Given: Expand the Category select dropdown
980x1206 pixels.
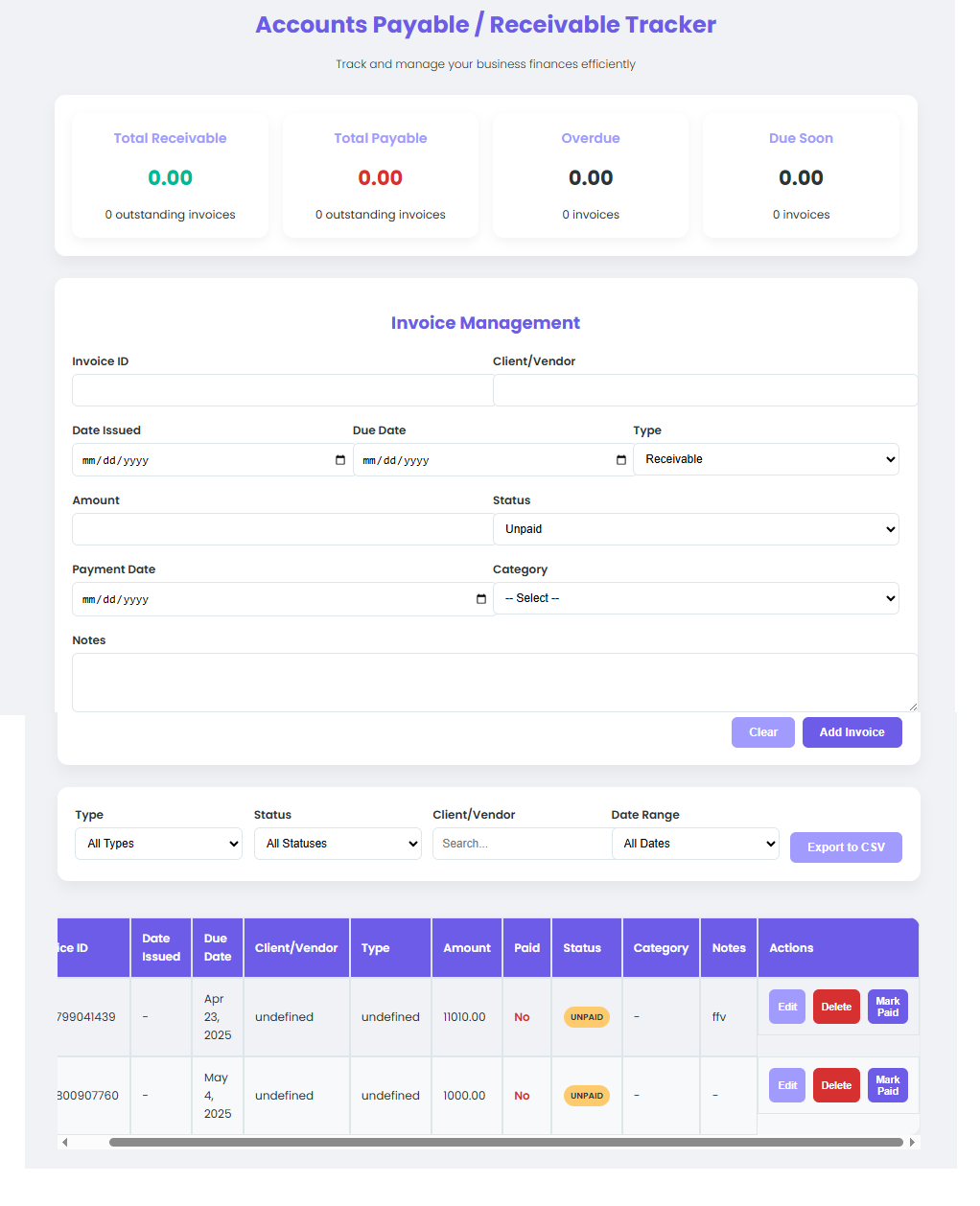Looking at the screenshot, I should (695, 598).
